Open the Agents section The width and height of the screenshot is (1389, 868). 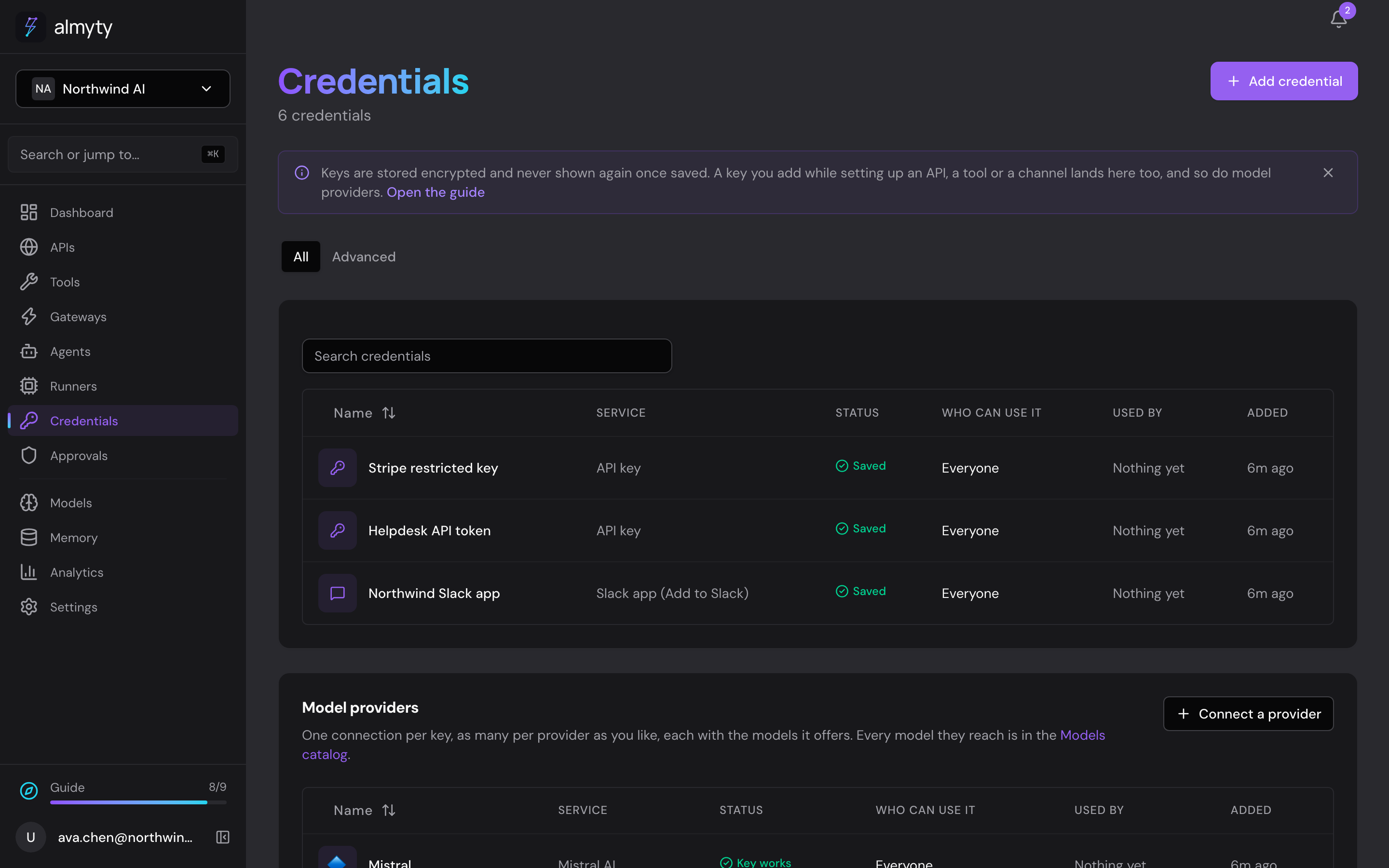(123, 352)
